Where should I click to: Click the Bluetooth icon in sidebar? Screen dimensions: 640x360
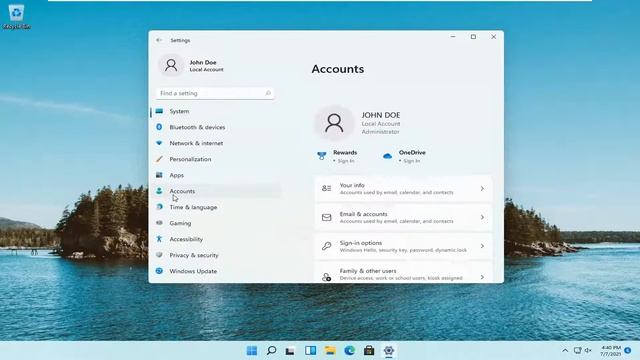pyautogui.click(x=159, y=127)
